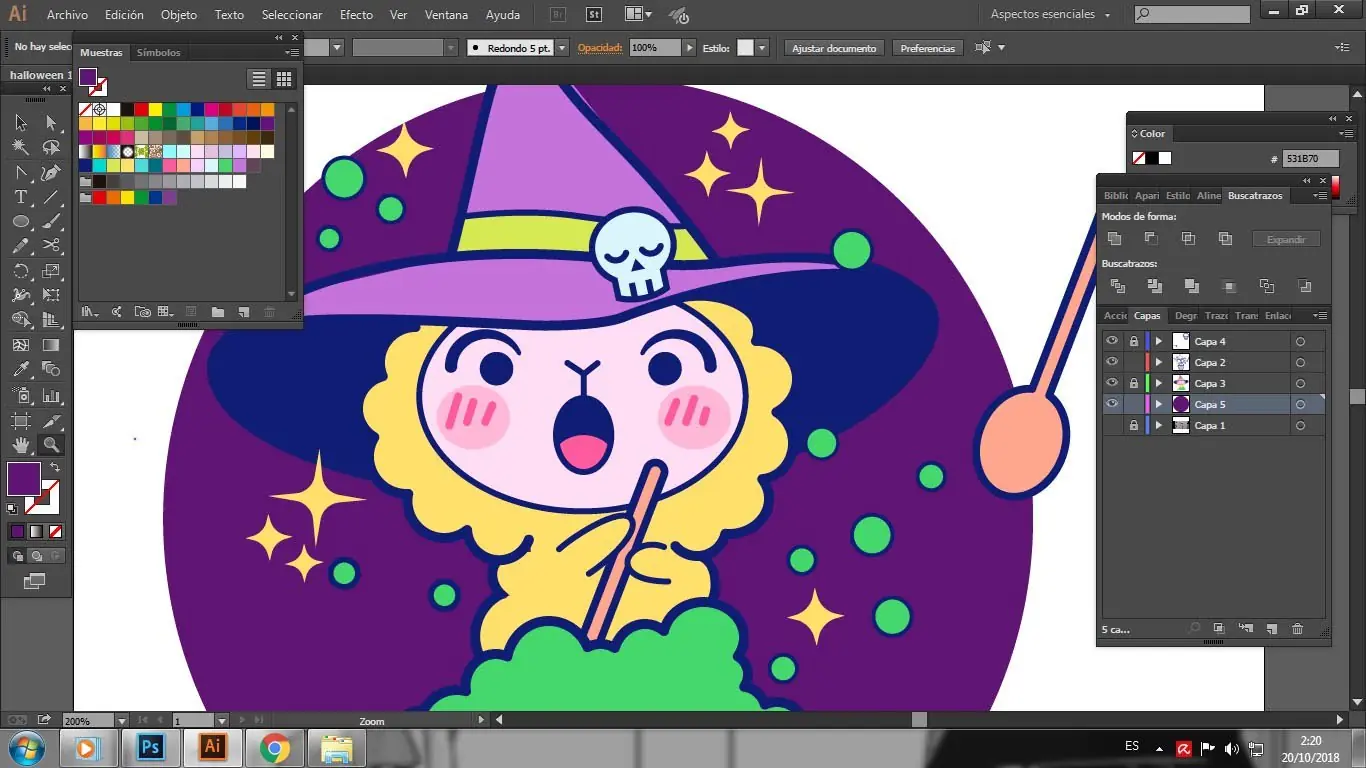This screenshot has height=768, width=1366.
Task: Switch to the Capas tab
Action: pyautogui.click(x=1147, y=316)
